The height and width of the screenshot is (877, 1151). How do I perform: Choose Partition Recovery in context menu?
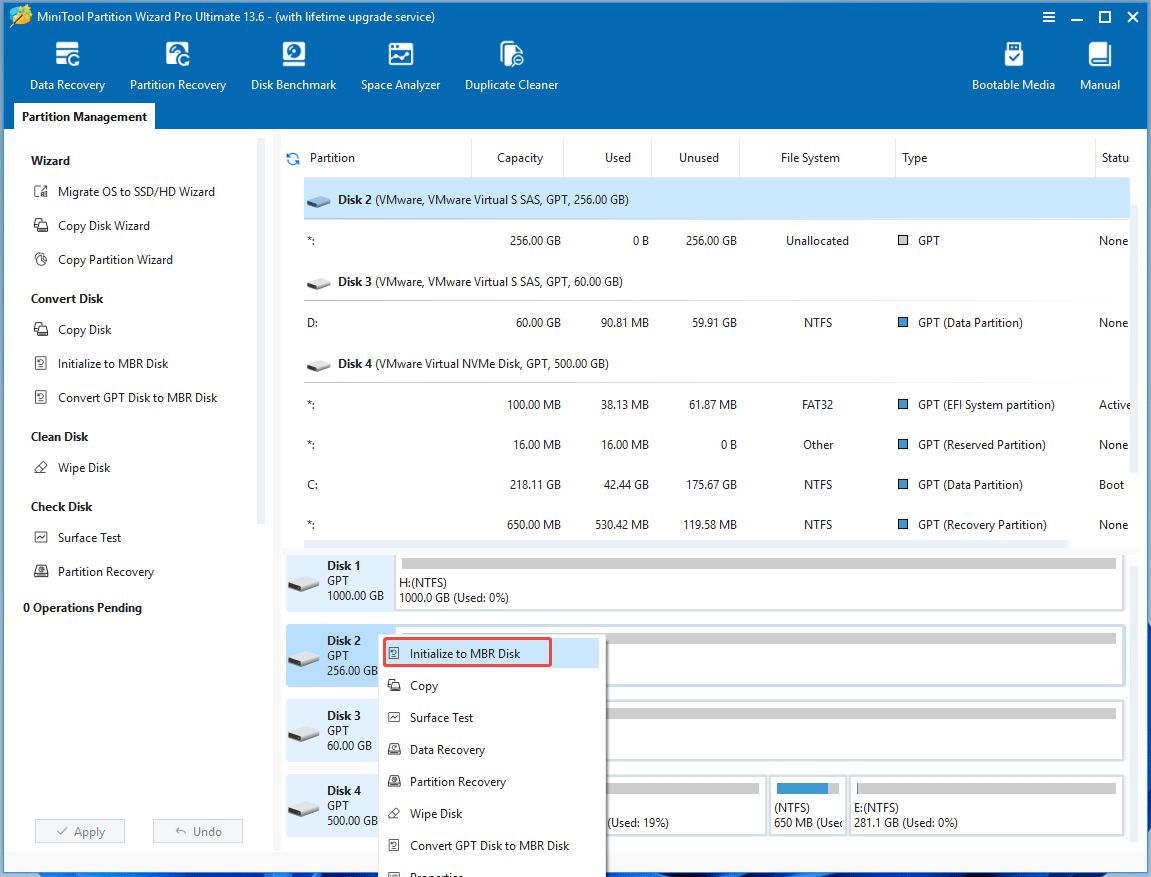(491, 782)
